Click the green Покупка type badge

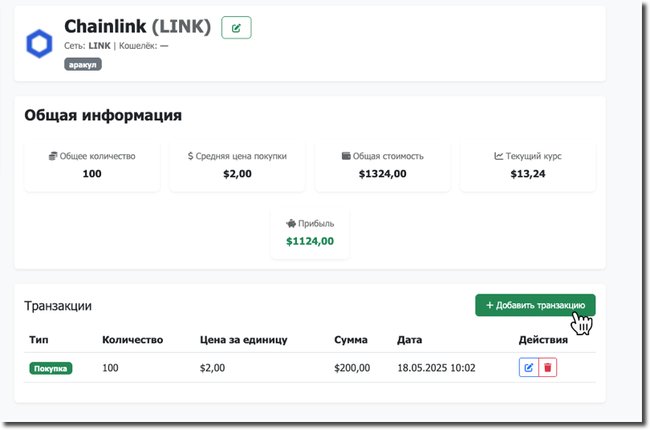pos(51,368)
